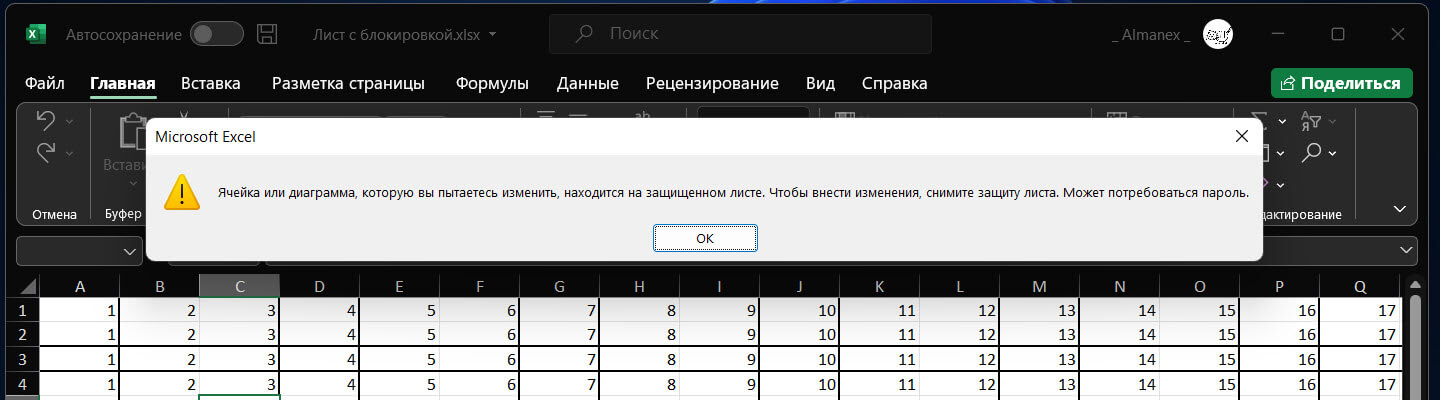Select row 1 header
The image size is (1440, 400).
pos(20,310)
